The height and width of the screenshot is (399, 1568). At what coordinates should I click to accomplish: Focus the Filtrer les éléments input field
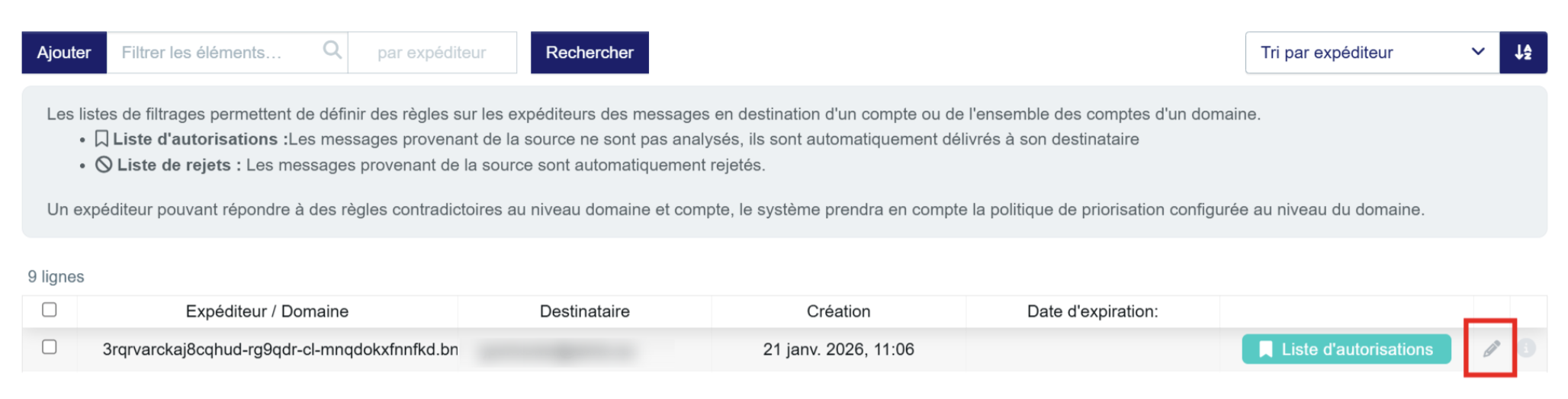pyautogui.click(x=214, y=53)
